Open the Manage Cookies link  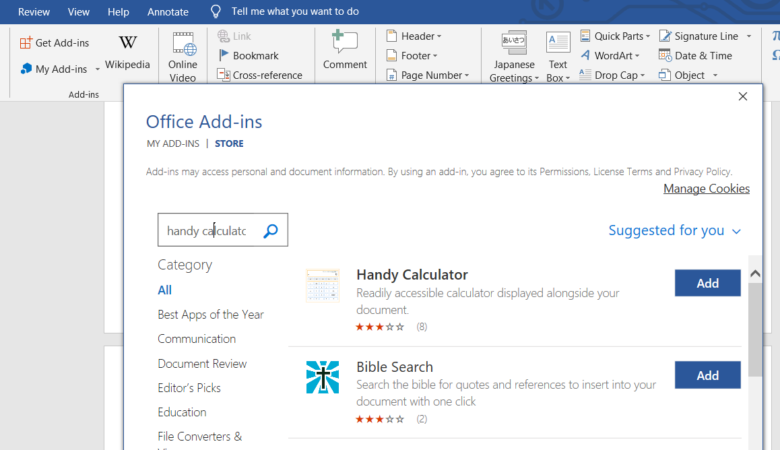point(706,189)
